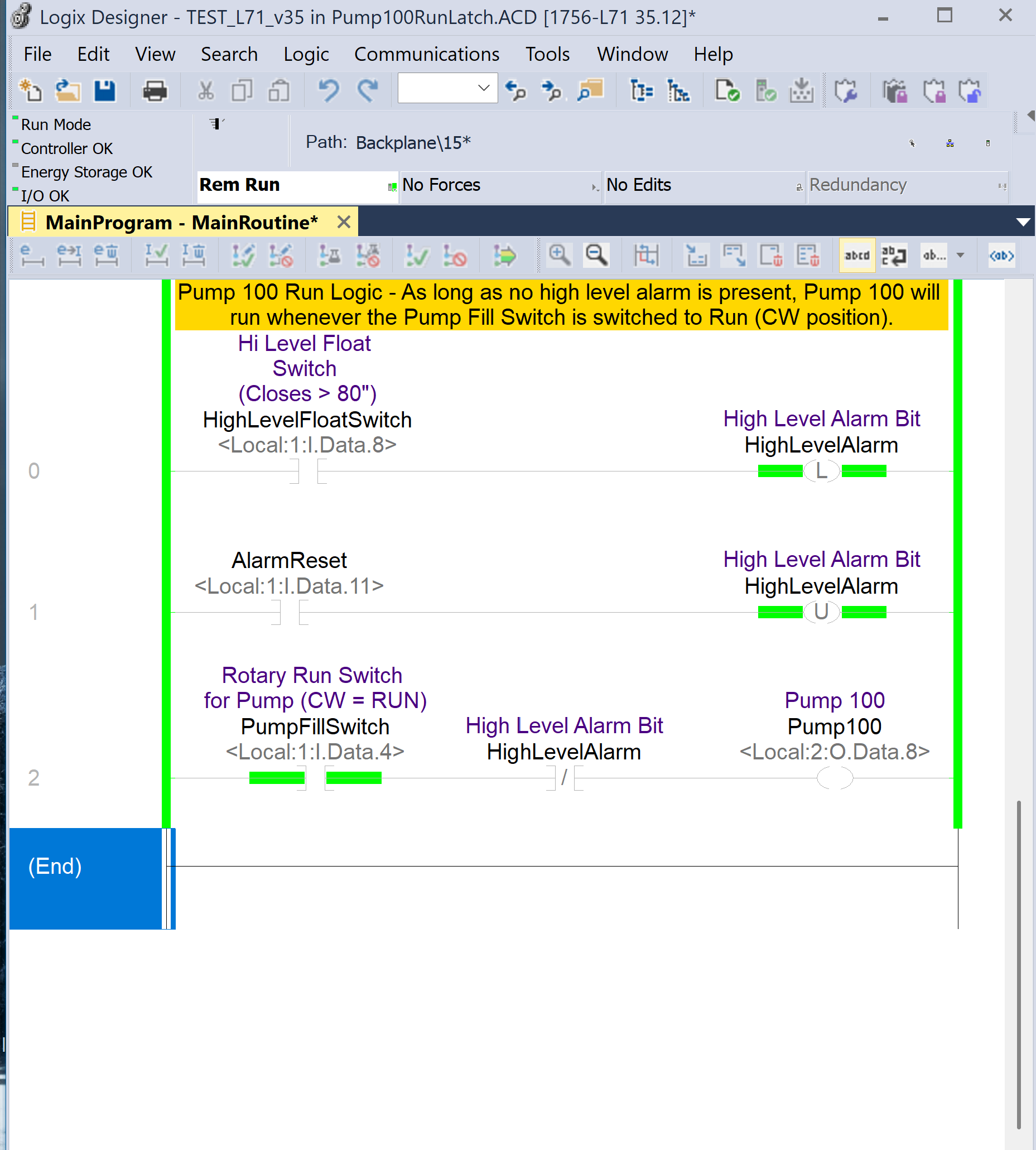
Task: Toggle the <ab> tag display button
Action: click(1001, 256)
